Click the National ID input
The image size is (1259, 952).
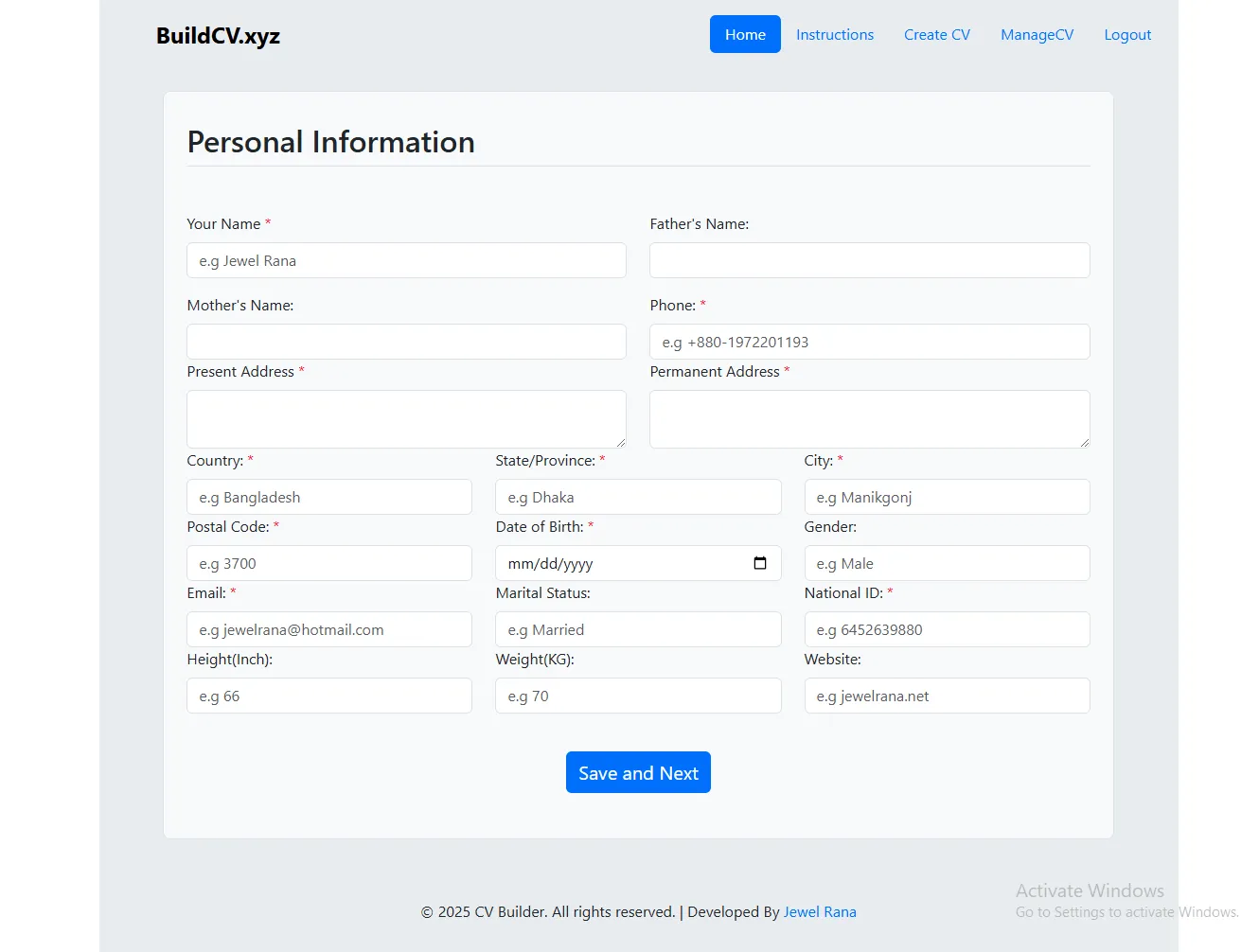947,629
